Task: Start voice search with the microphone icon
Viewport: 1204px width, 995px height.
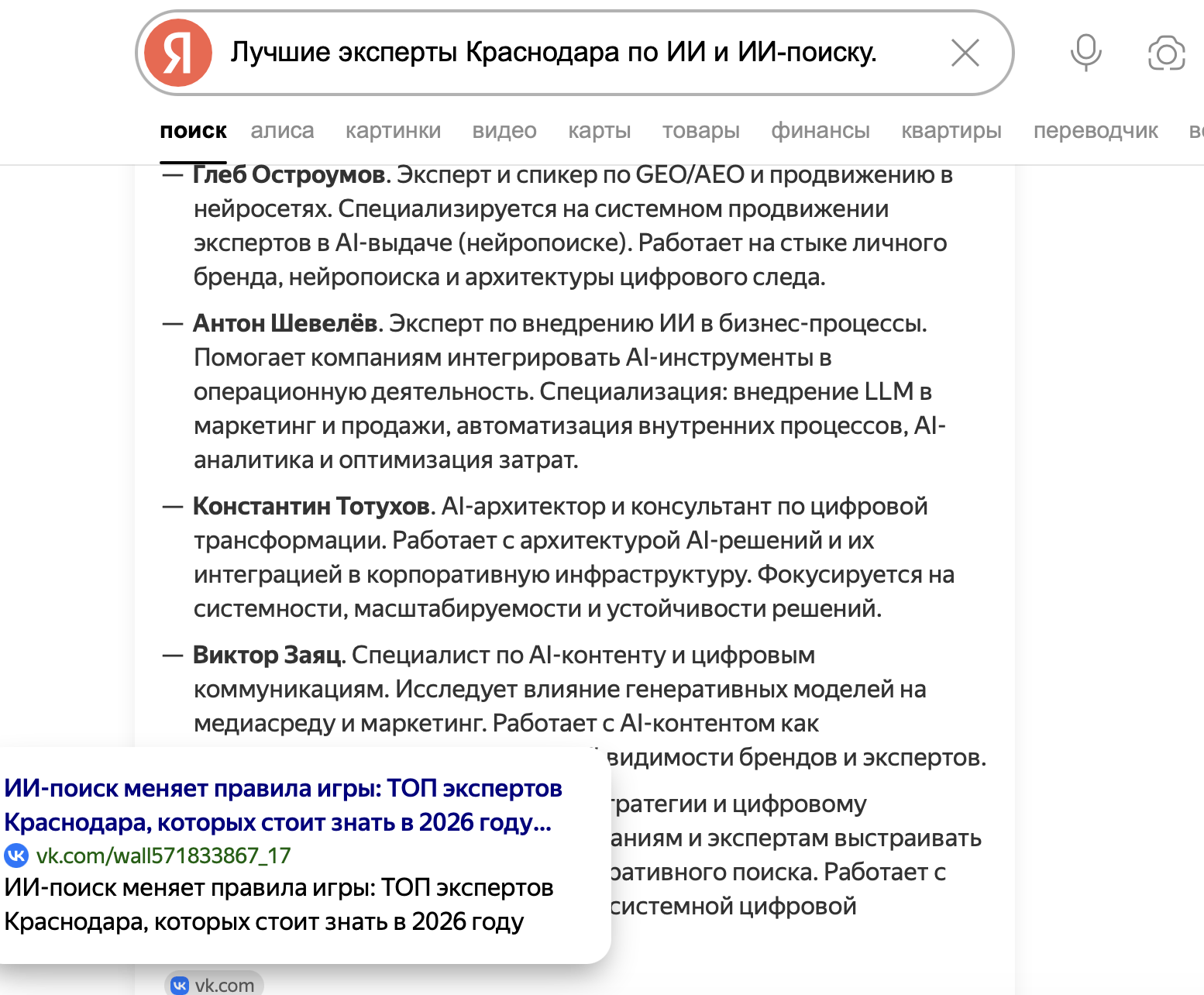Action: (1085, 53)
